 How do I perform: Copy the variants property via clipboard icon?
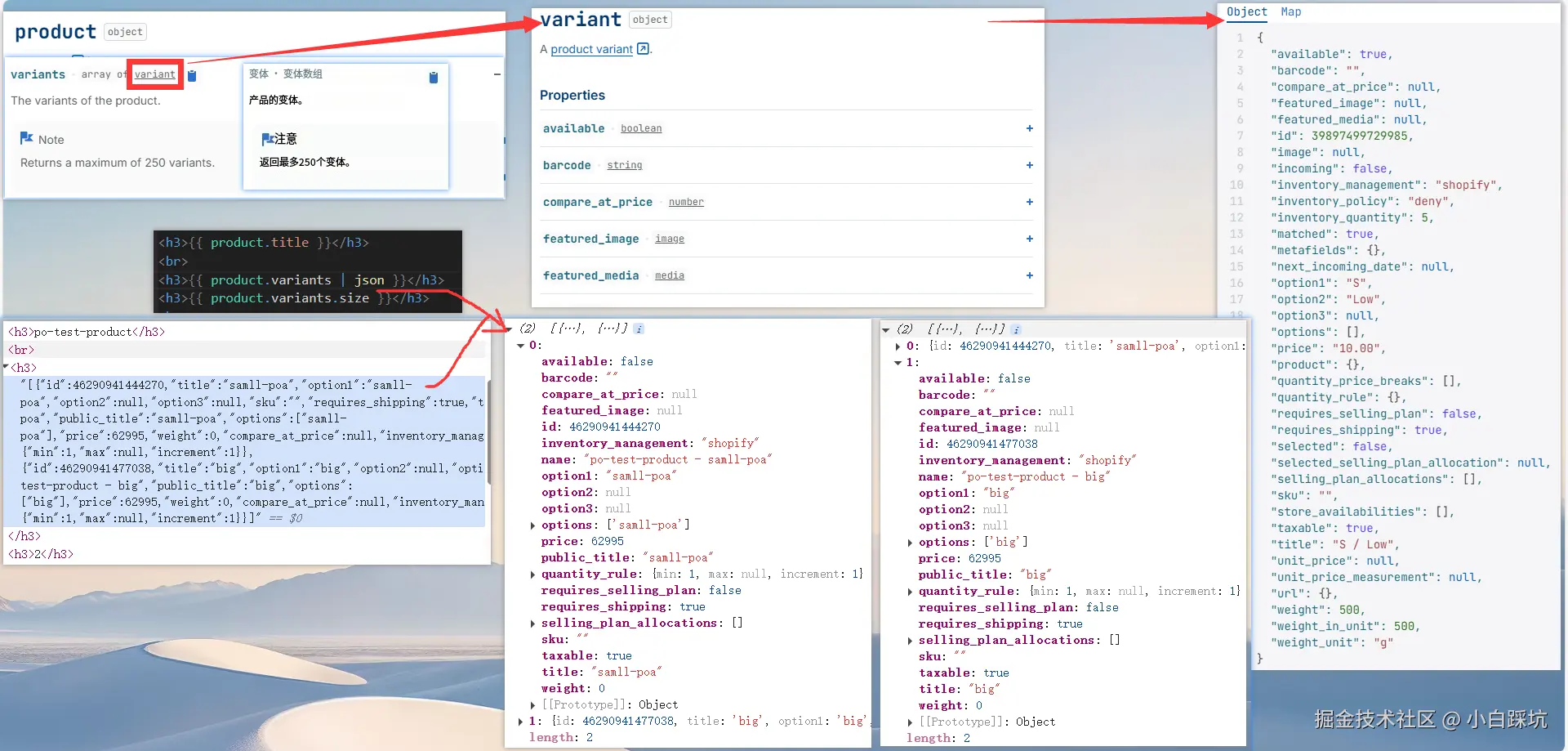pos(192,75)
